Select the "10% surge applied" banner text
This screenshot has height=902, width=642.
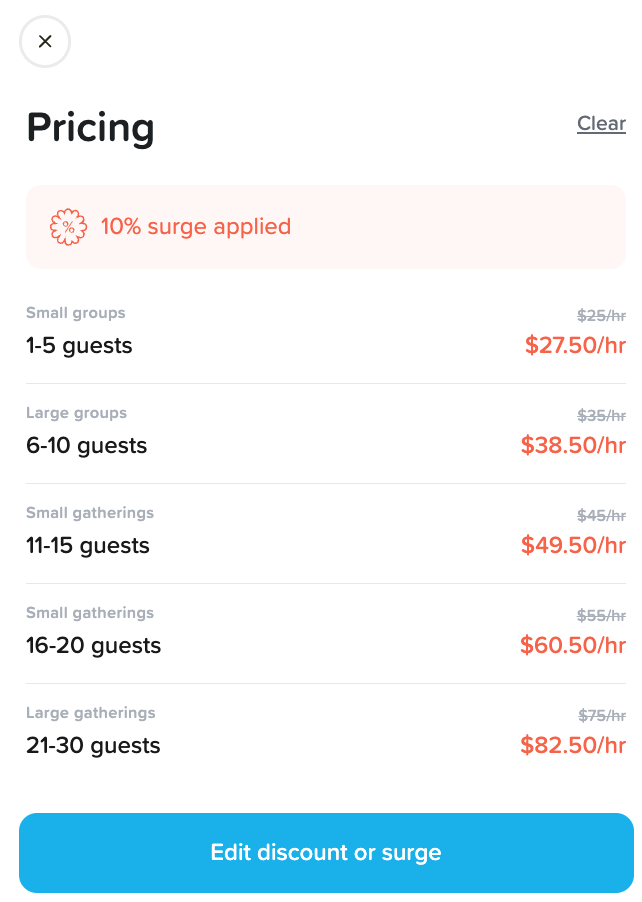click(x=195, y=227)
